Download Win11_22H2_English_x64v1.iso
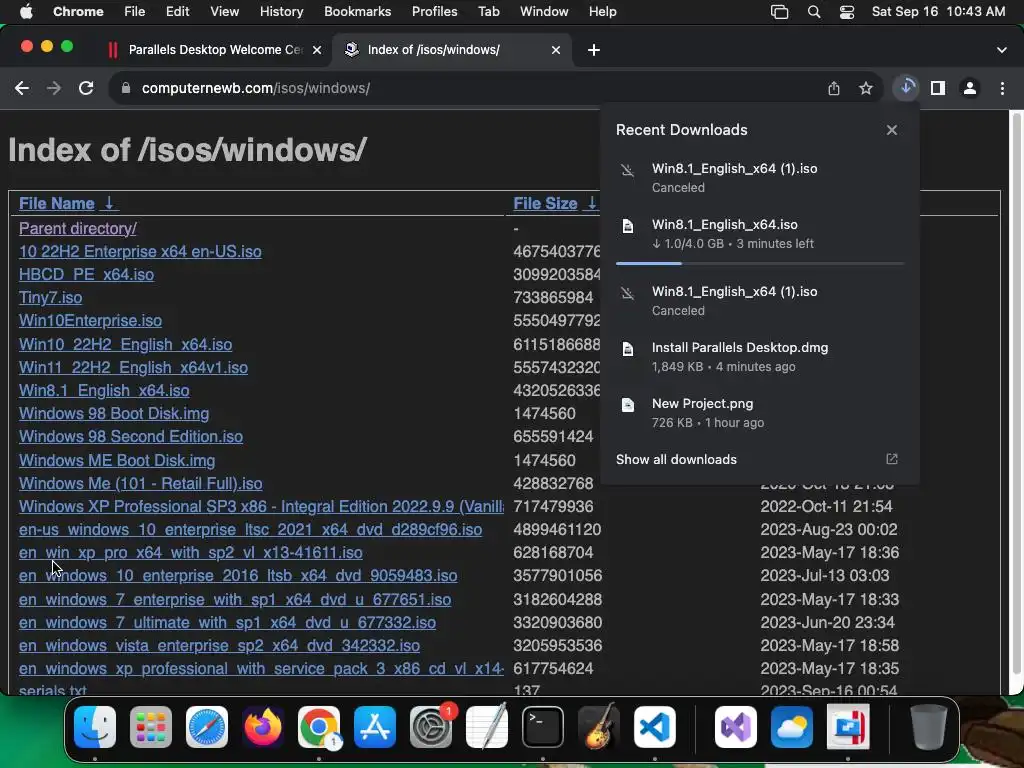 click(133, 368)
